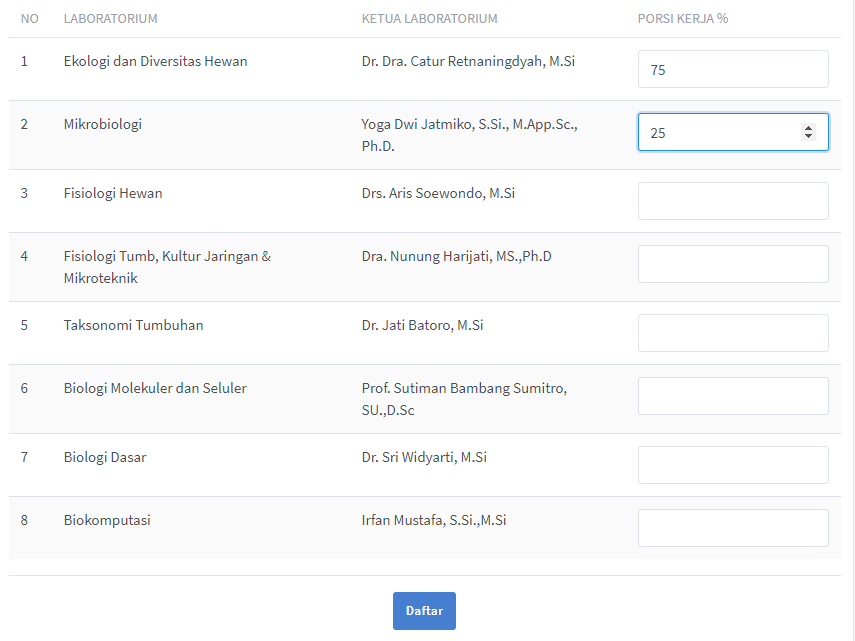The height and width of the screenshot is (641, 855).
Task: Decrease Mikrobiologi percentage with down arrow
Action: click(x=808, y=136)
